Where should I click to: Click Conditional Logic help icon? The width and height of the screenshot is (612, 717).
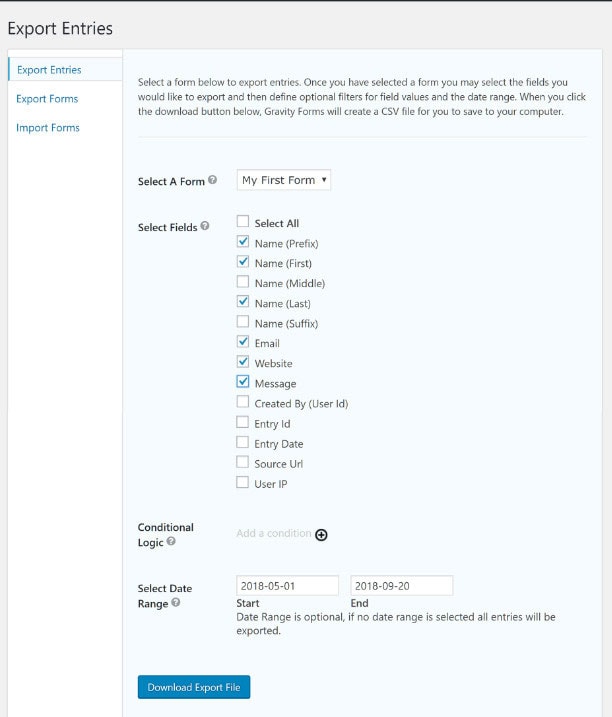pos(171,542)
